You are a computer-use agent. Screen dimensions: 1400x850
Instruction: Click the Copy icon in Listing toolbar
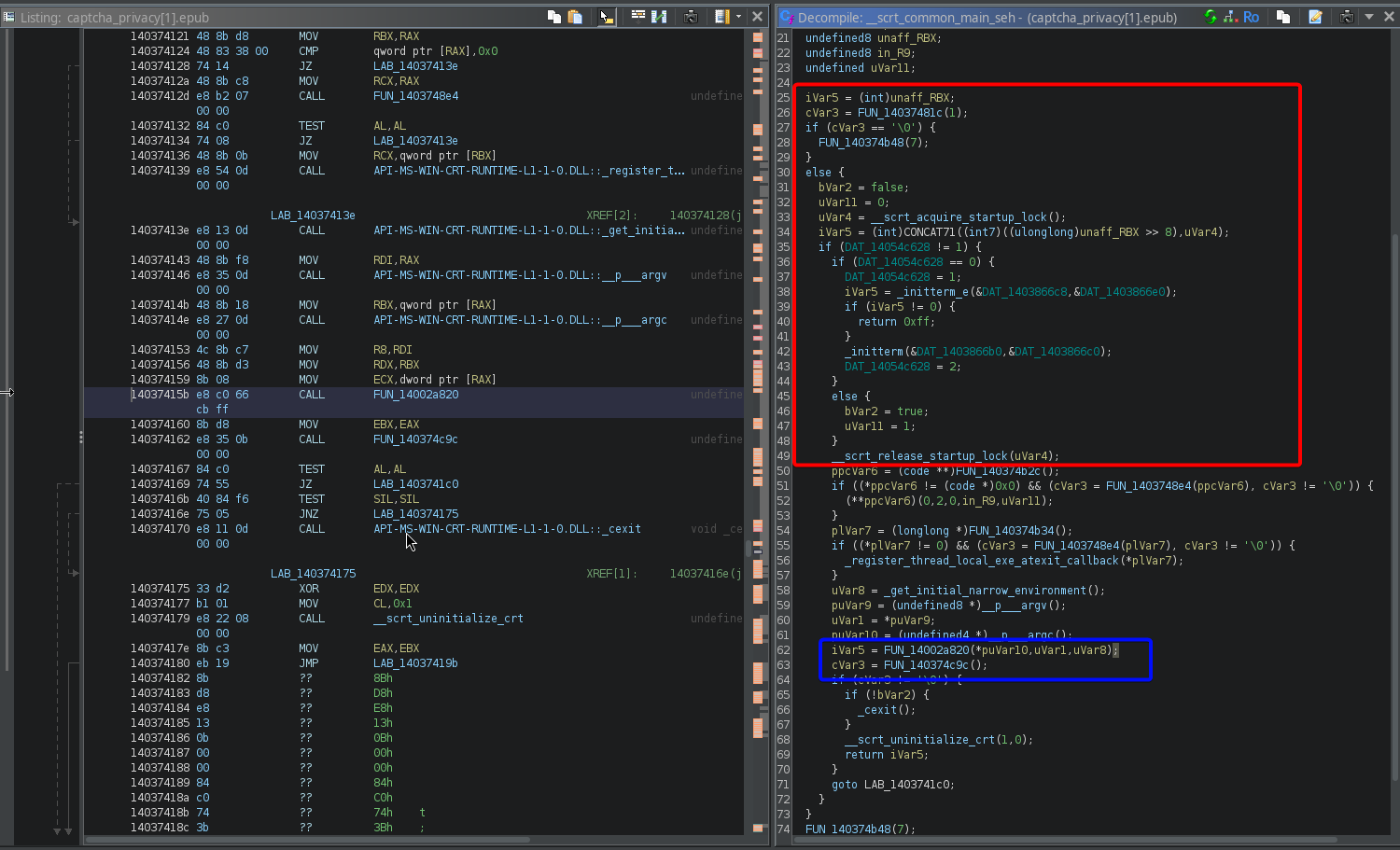coord(554,17)
